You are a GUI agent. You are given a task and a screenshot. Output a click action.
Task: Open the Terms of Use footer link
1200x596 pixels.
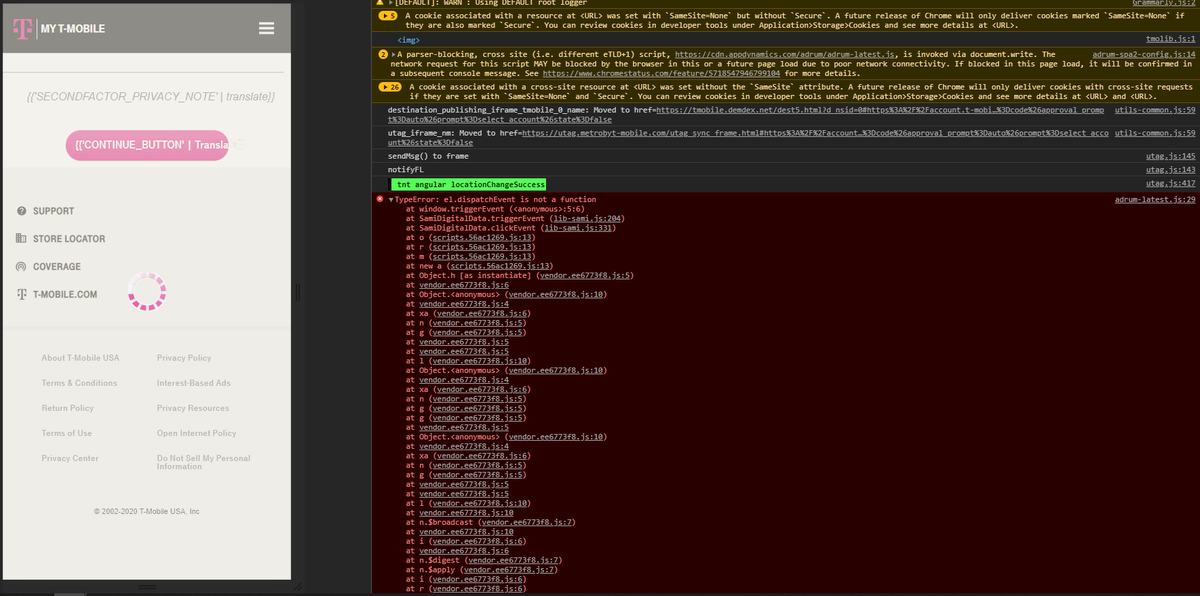tap(67, 433)
